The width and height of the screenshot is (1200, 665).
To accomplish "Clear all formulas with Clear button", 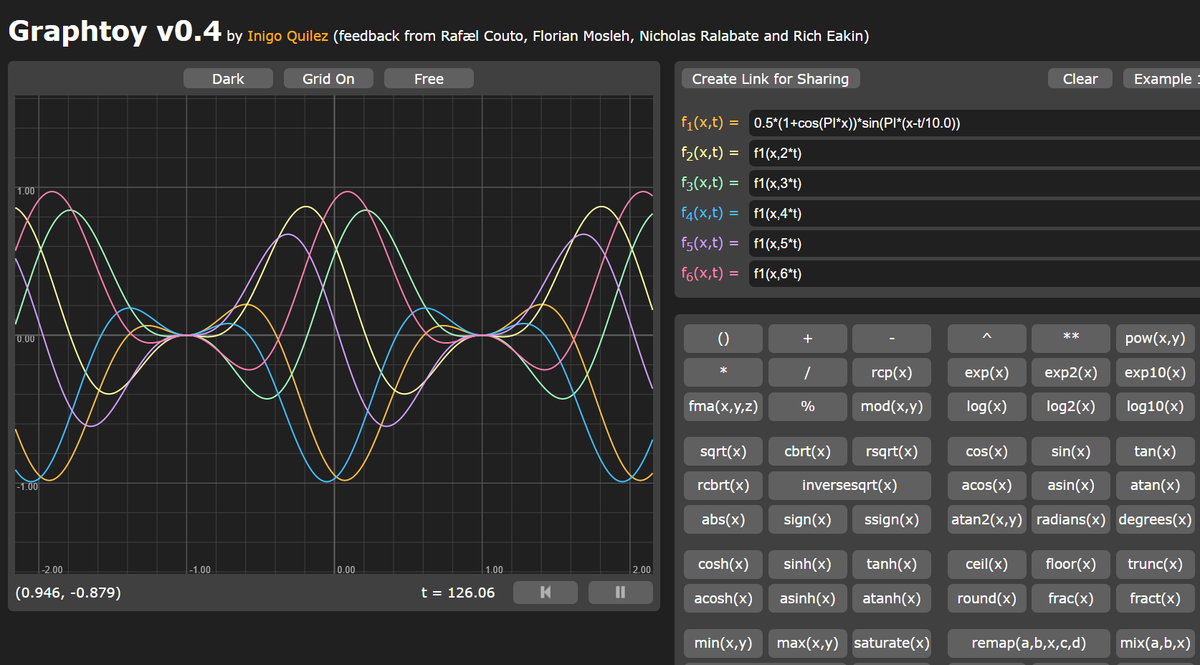I will coord(1080,78).
